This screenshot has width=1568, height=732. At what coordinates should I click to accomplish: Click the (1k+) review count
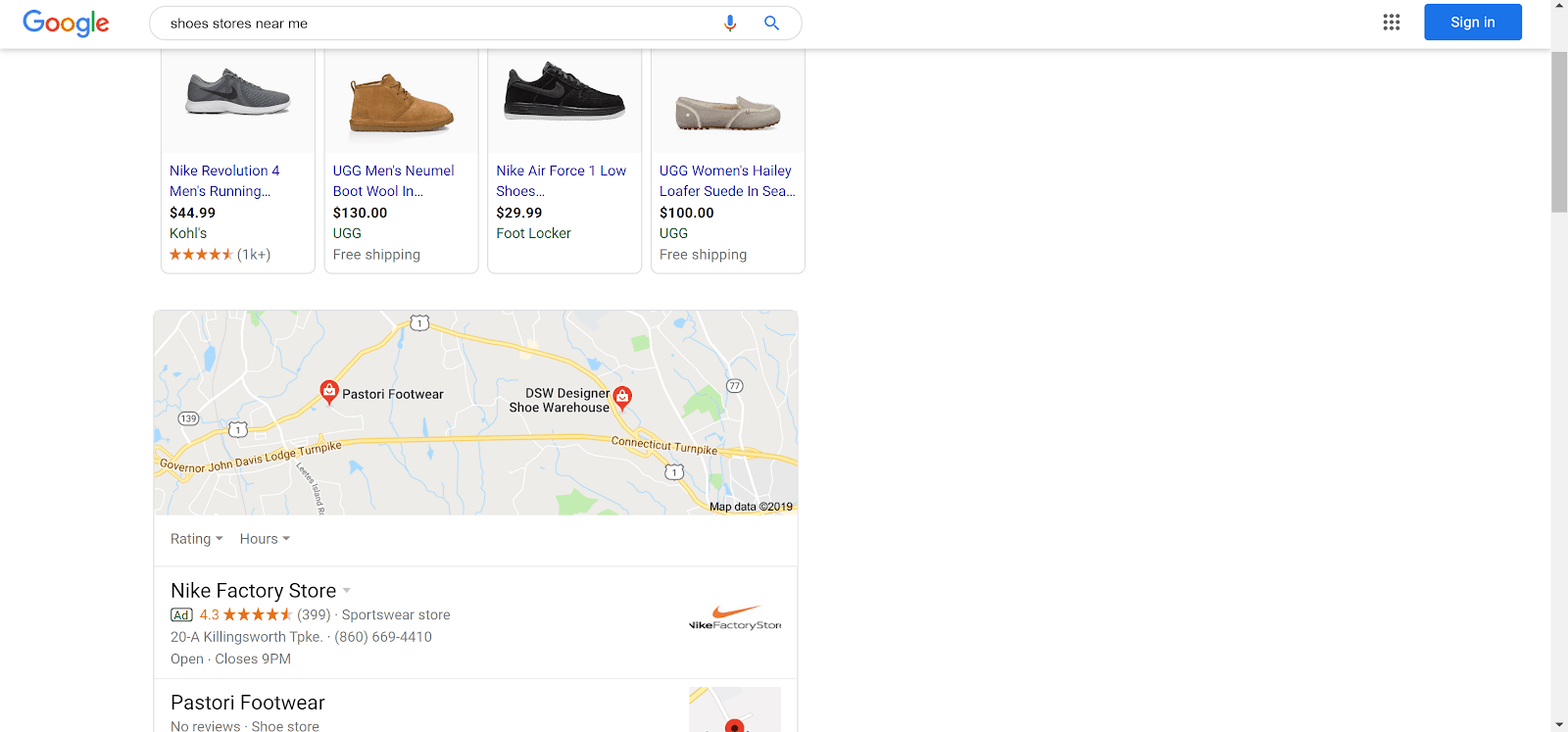[254, 255]
